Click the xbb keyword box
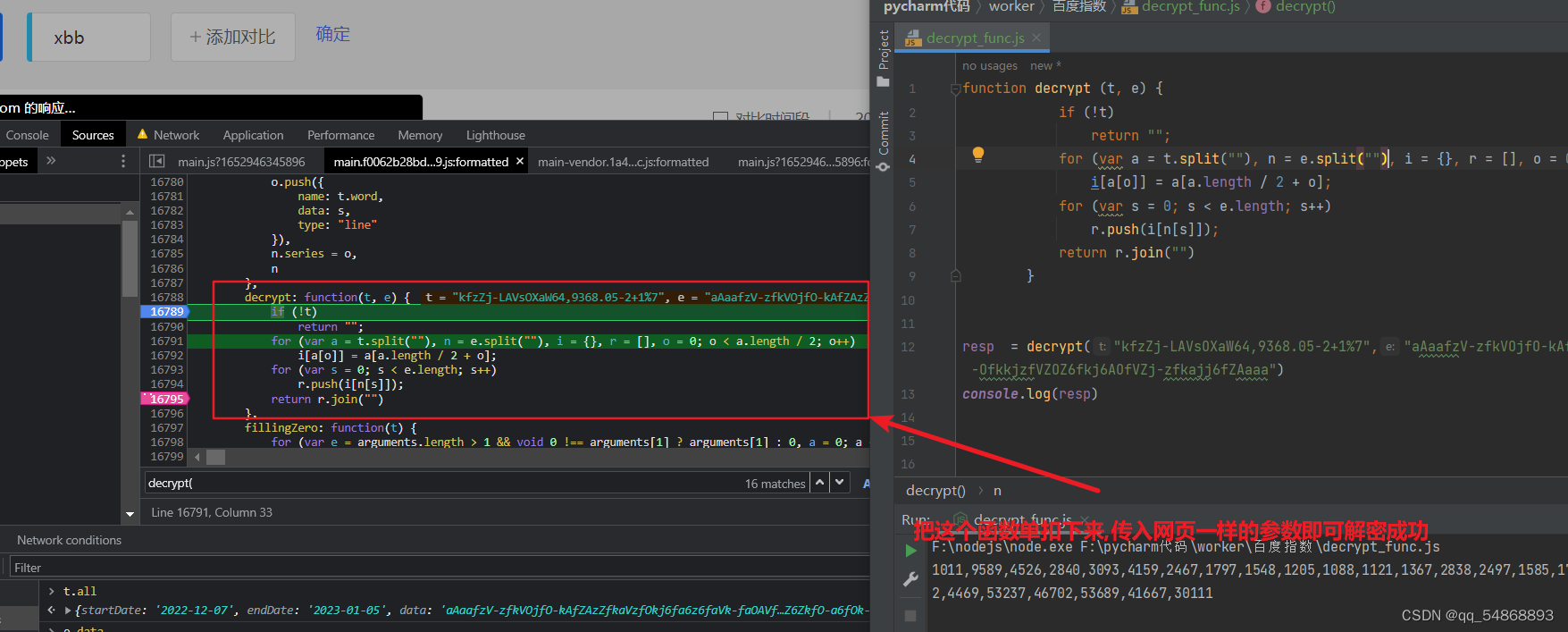Image resolution: width=1568 pixels, height=632 pixels. [89, 37]
